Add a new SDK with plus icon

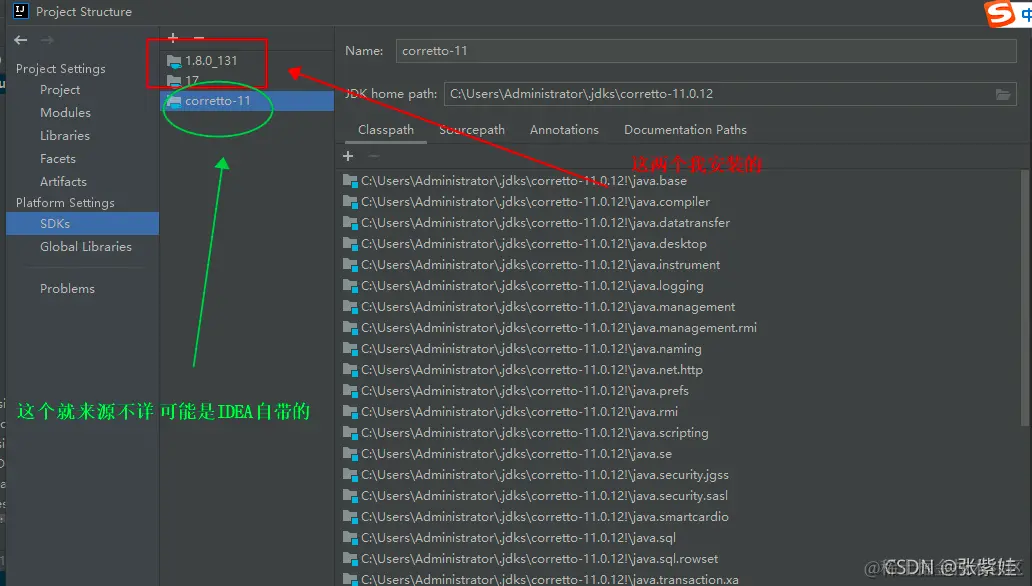[x=173, y=38]
